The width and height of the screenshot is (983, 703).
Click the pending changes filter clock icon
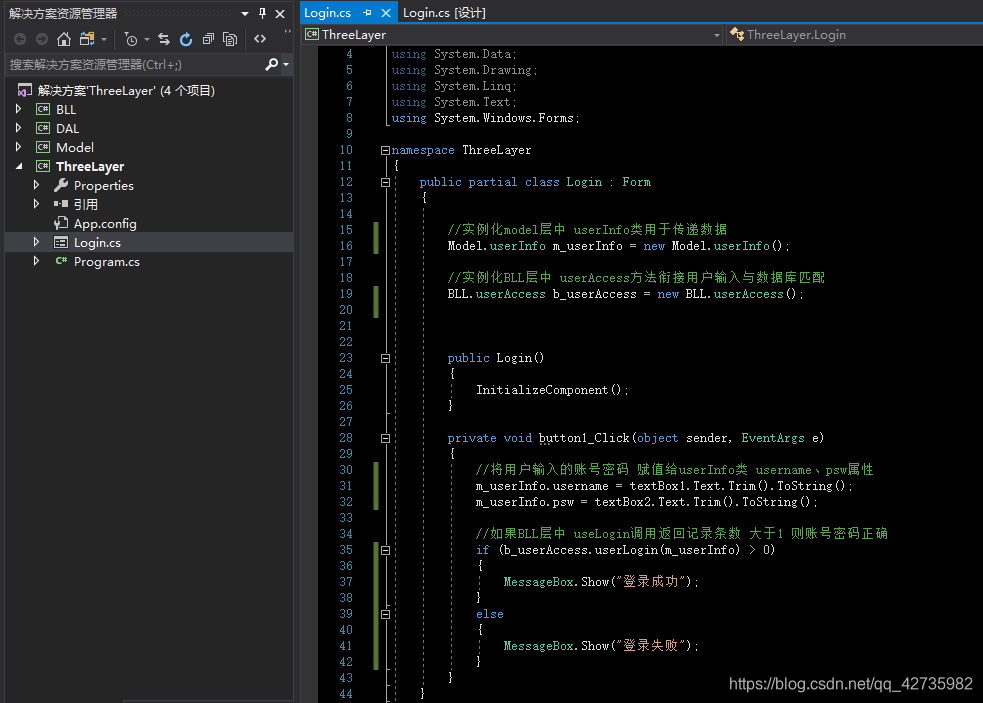click(x=130, y=40)
